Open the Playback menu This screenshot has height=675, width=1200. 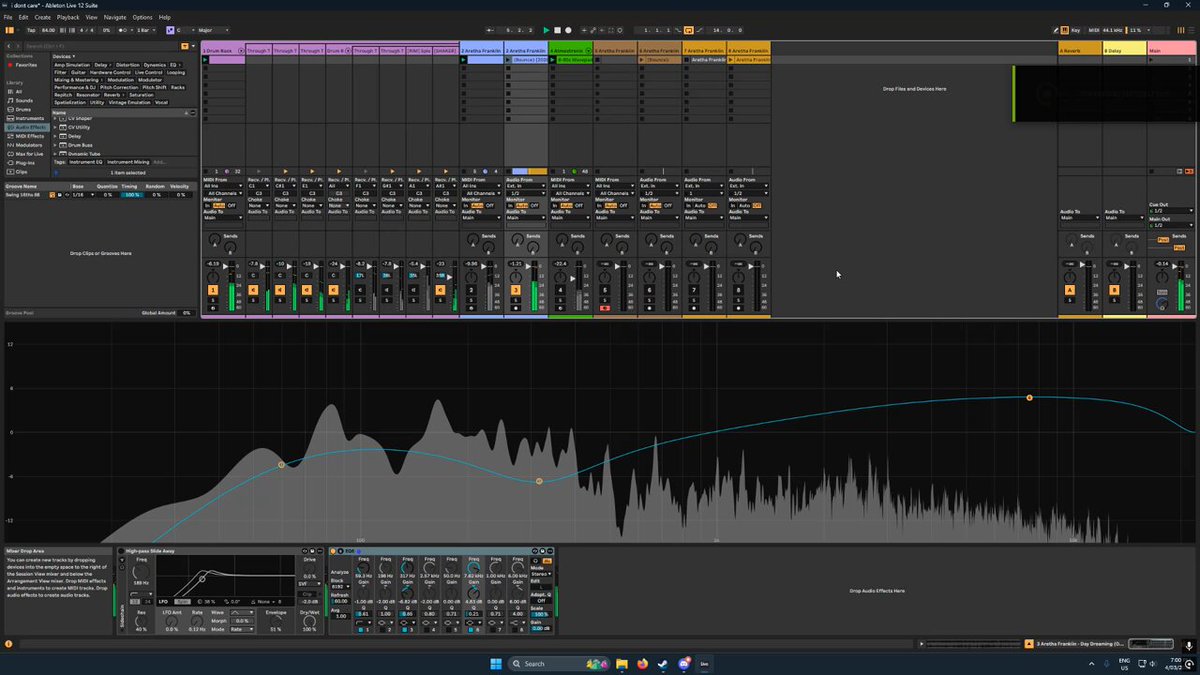pos(68,17)
